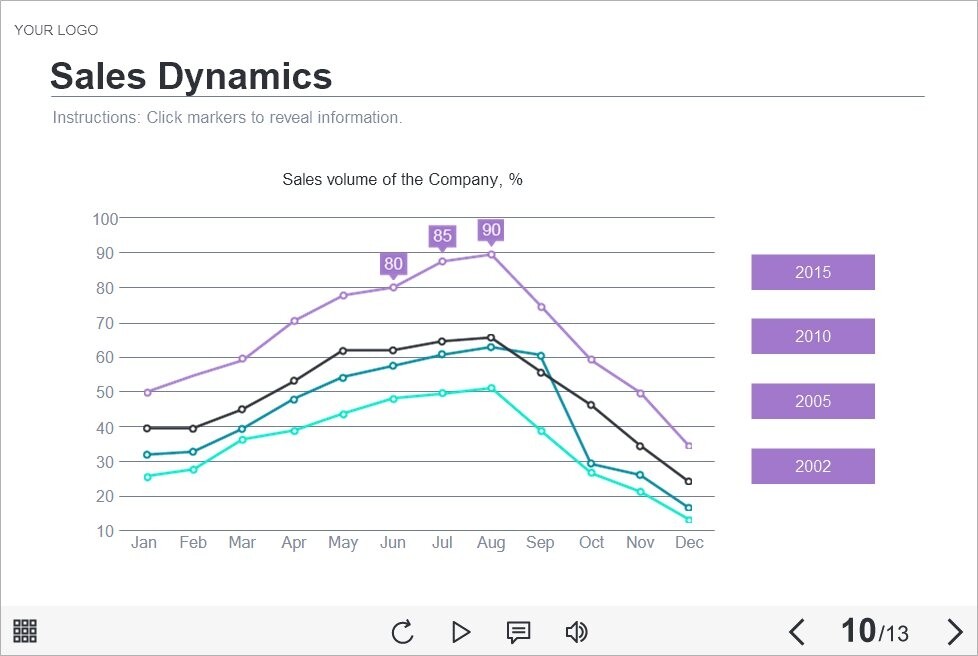
Task: Toggle the 2010 series visibility
Action: tap(812, 336)
